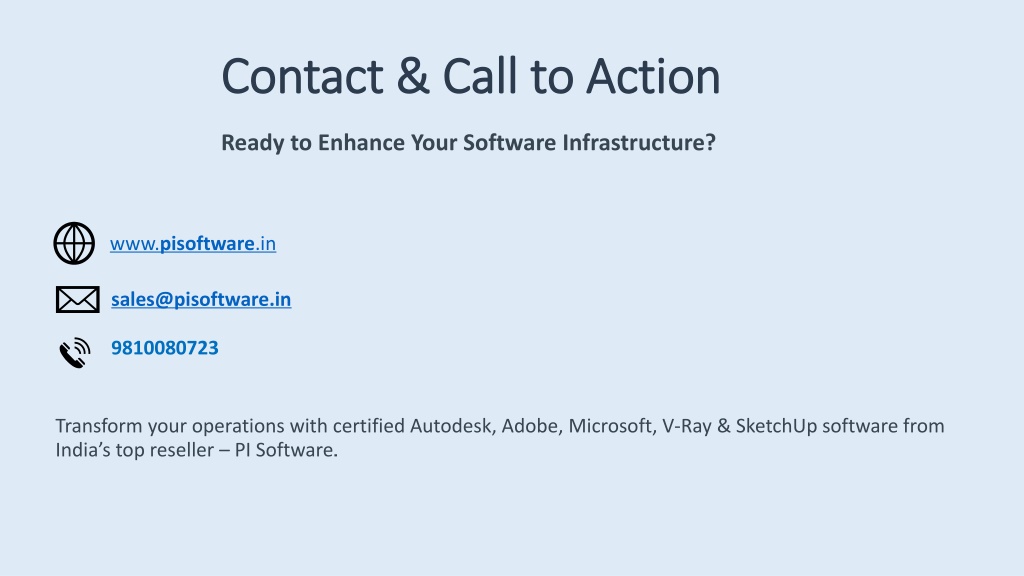Click the ringing phone icon
This screenshot has width=1024, height=576.
click(75, 353)
